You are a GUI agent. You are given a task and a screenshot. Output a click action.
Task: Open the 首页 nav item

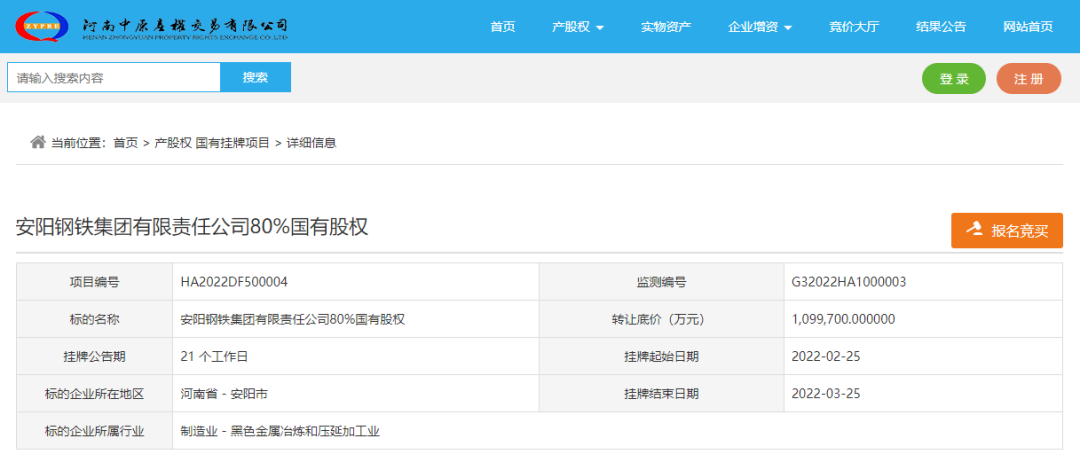click(503, 27)
